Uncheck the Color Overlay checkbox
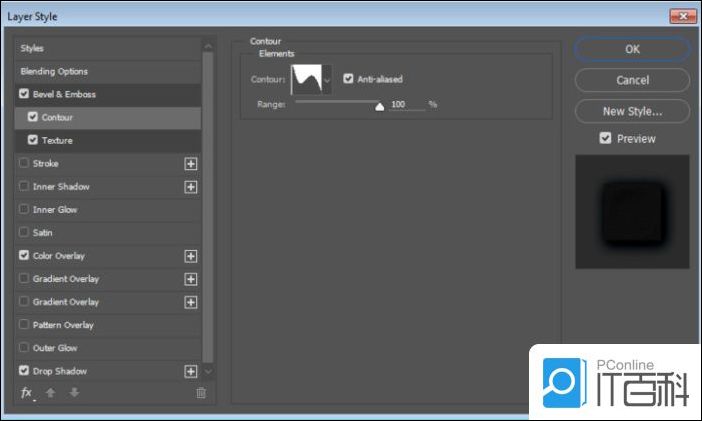This screenshot has width=702, height=421. 24,255
